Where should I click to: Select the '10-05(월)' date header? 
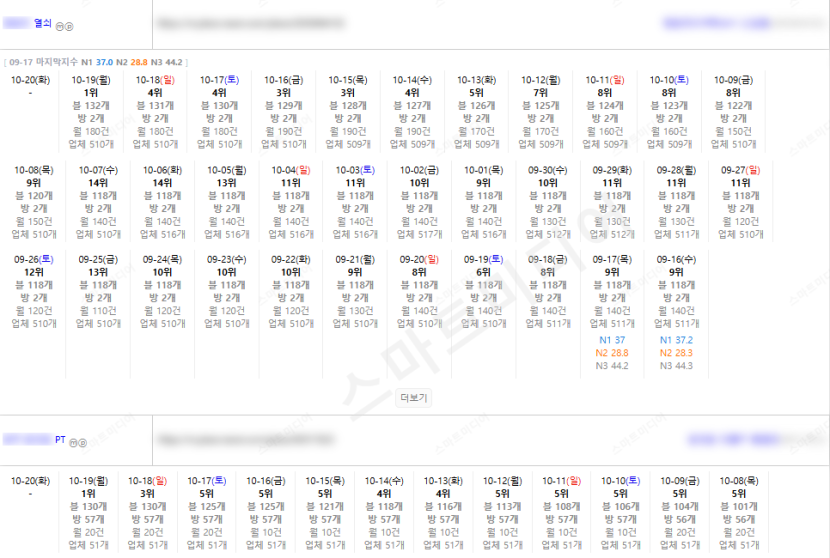coord(227,170)
